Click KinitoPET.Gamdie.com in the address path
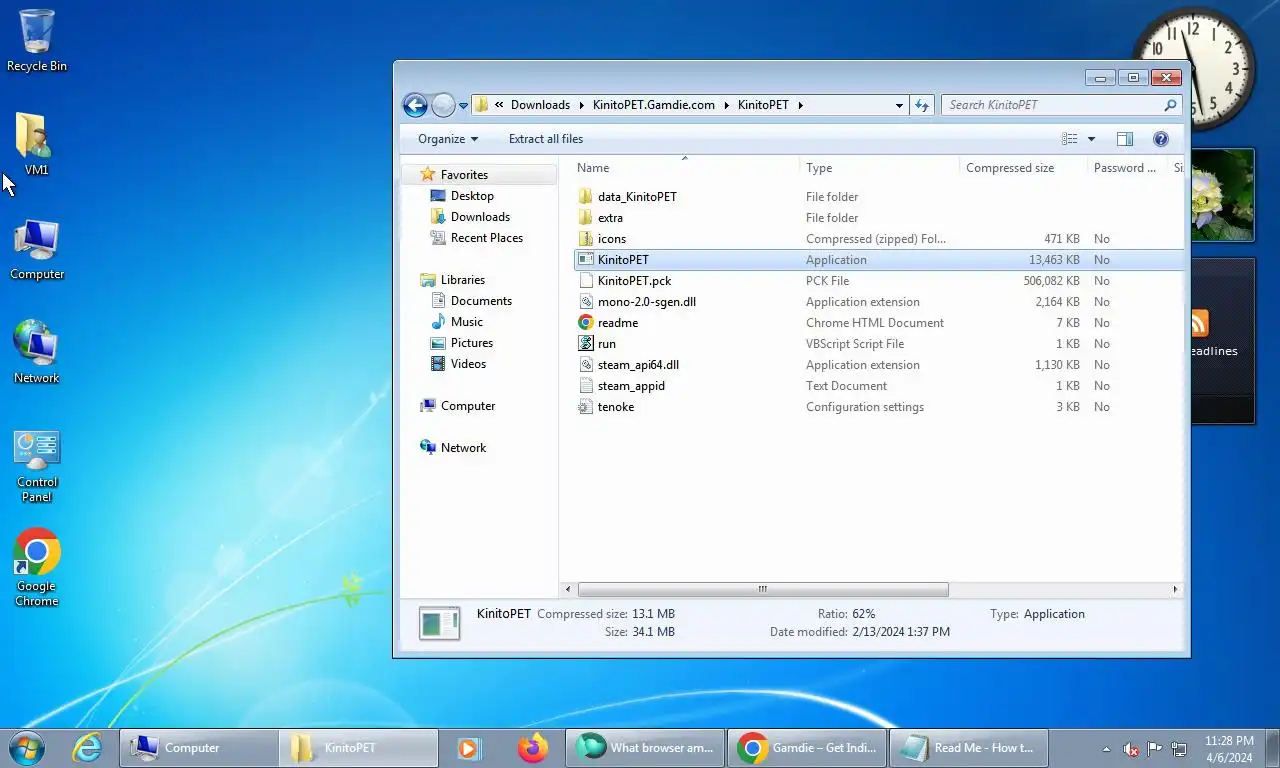Image resolution: width=1280 pixels, height=768 pixels. pos(654,105)
